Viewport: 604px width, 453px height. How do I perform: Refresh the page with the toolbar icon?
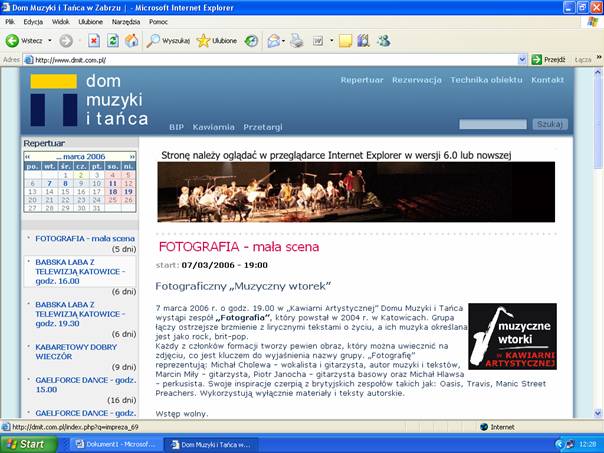pos(113,41)
